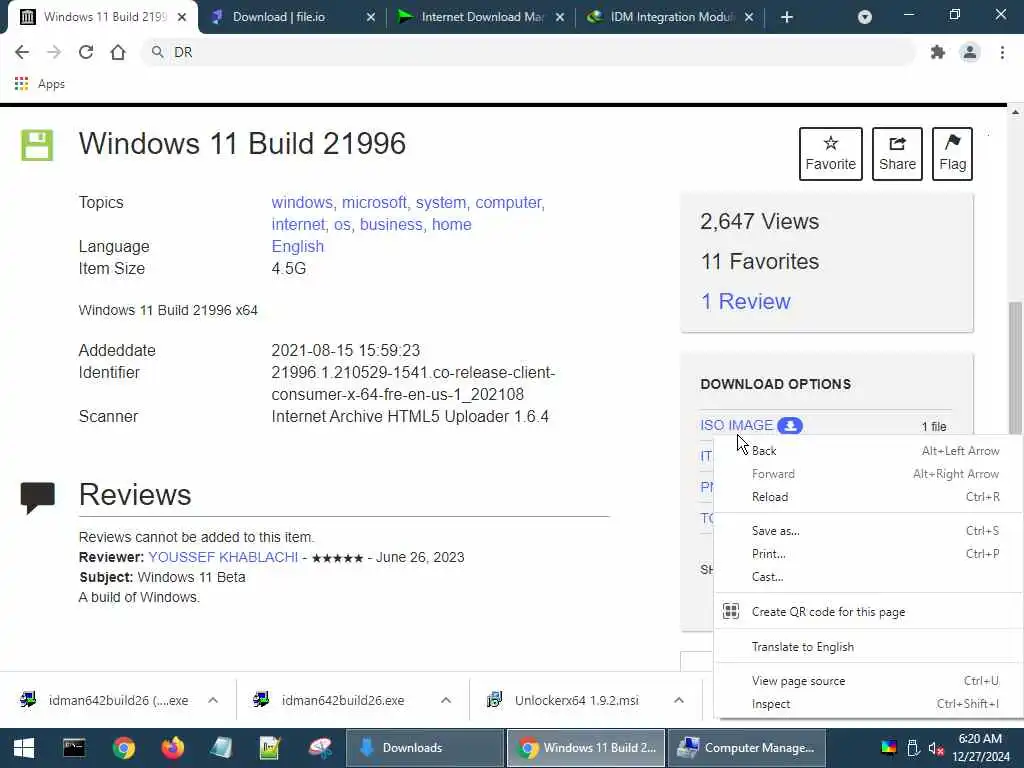Select Inspect in the context menu

pos(868,704)
